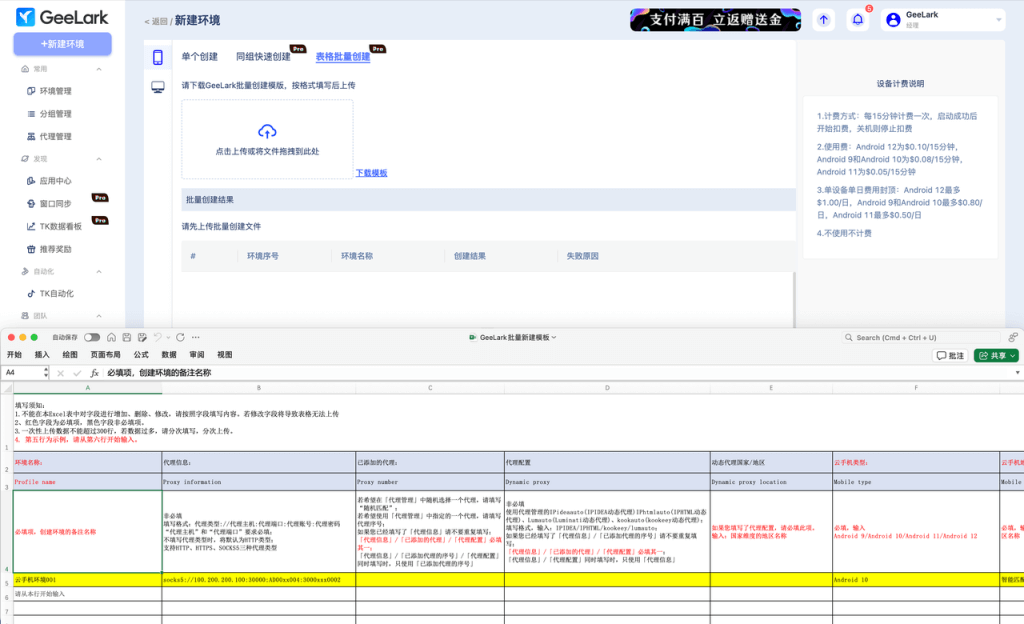Click the upward arrow upload icon in header
The image size is (1024, 624).
(x=823, y=19)
